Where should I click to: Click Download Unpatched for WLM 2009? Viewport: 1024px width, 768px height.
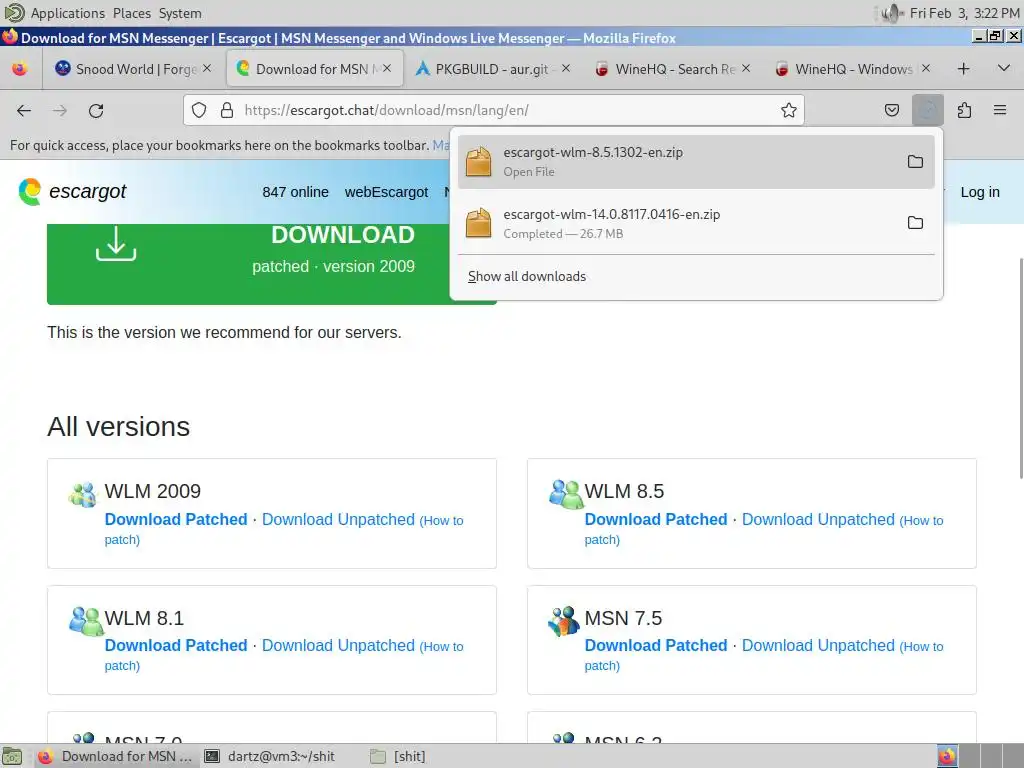(x=338, y=519)
